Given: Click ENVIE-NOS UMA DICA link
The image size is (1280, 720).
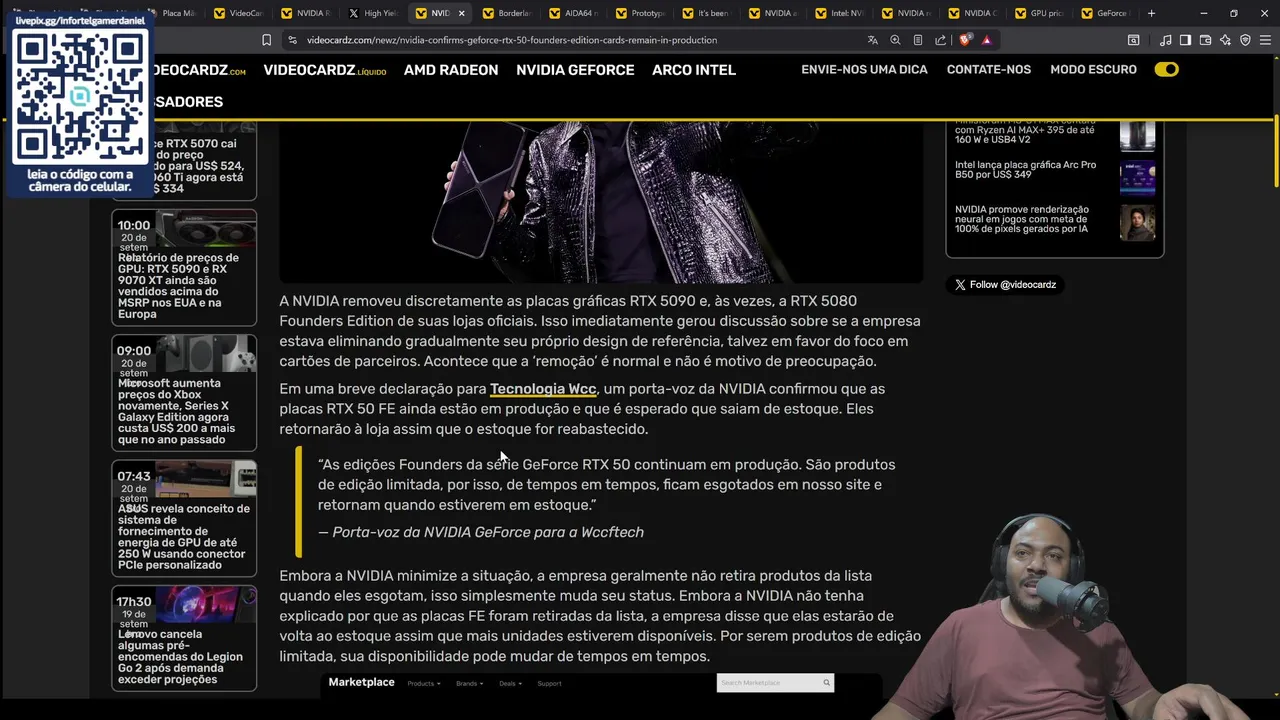Looking at the screenshot, I should pos(864,70).
